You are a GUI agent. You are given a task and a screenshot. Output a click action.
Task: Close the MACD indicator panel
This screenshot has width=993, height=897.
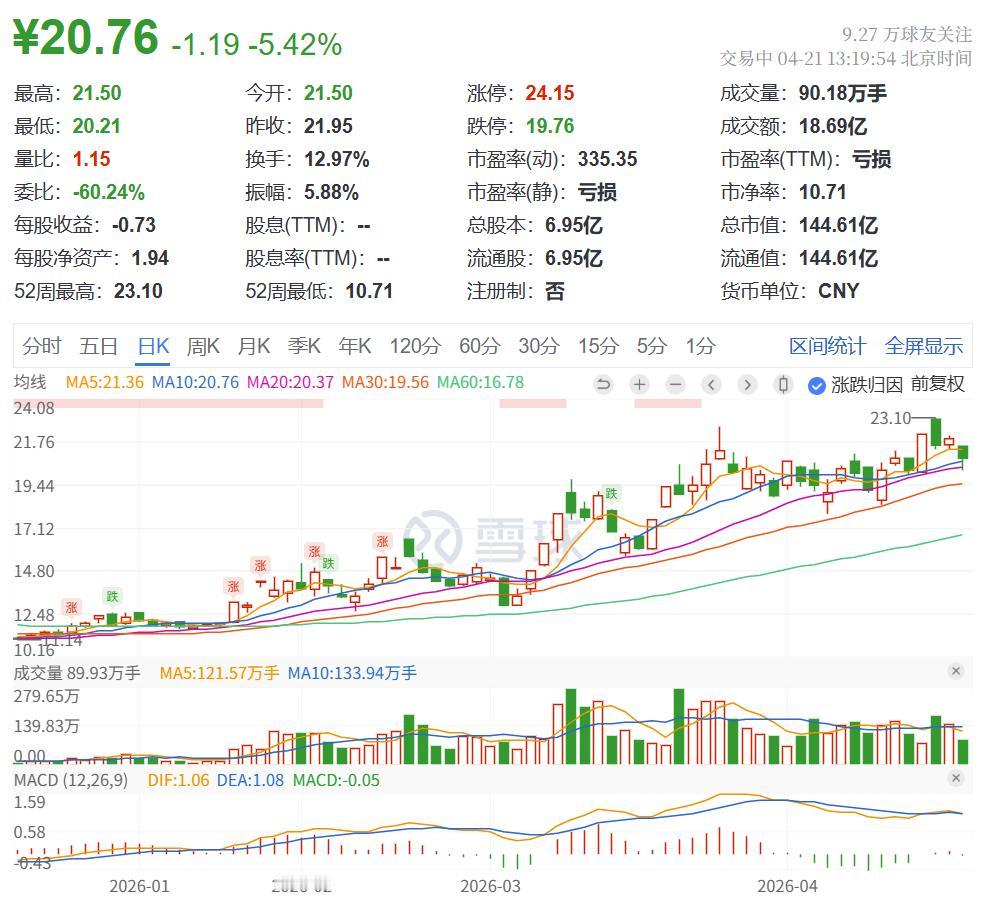click(x=956, y=778)
